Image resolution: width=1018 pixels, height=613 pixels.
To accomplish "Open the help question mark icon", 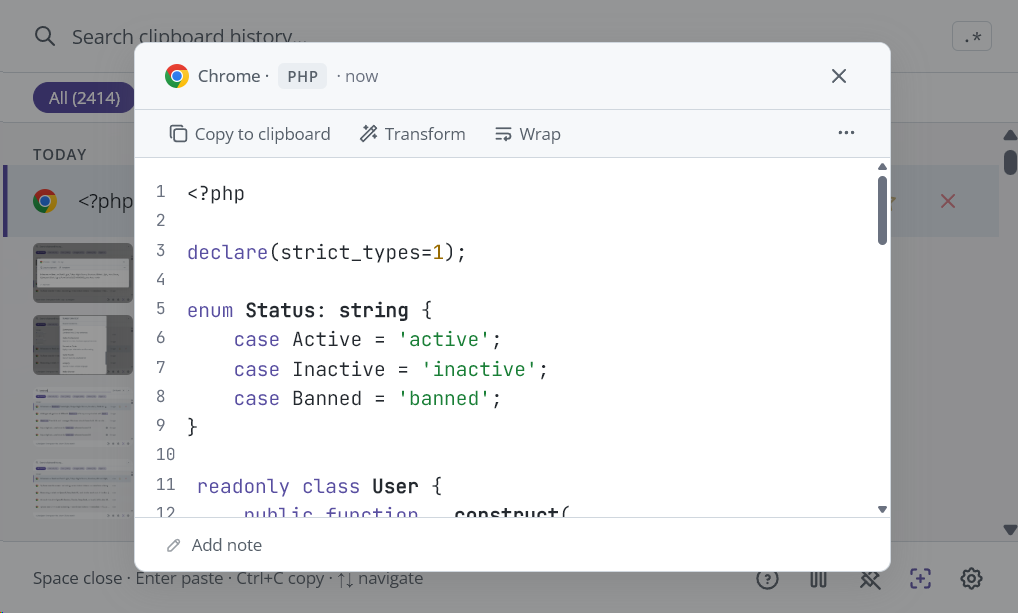I will 767,579.
